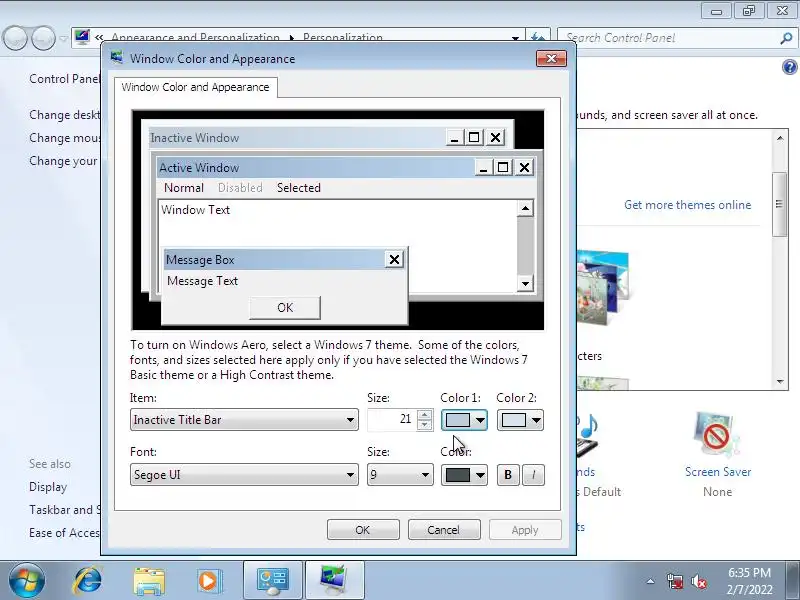Switch to Personalization monitor taskbar button
This screenshot has width=800, height=600.
334,580
